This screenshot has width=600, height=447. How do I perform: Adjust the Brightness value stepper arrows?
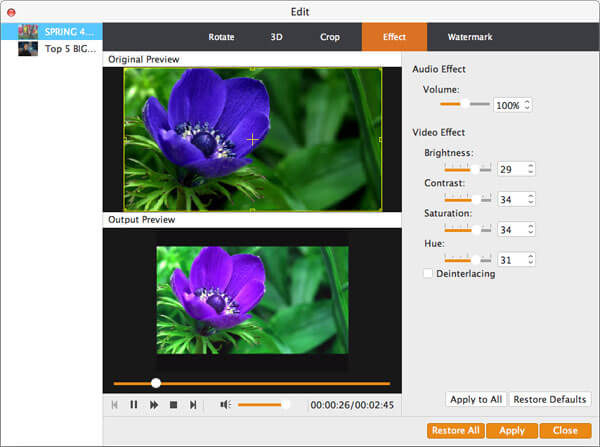tap(530, 169)
